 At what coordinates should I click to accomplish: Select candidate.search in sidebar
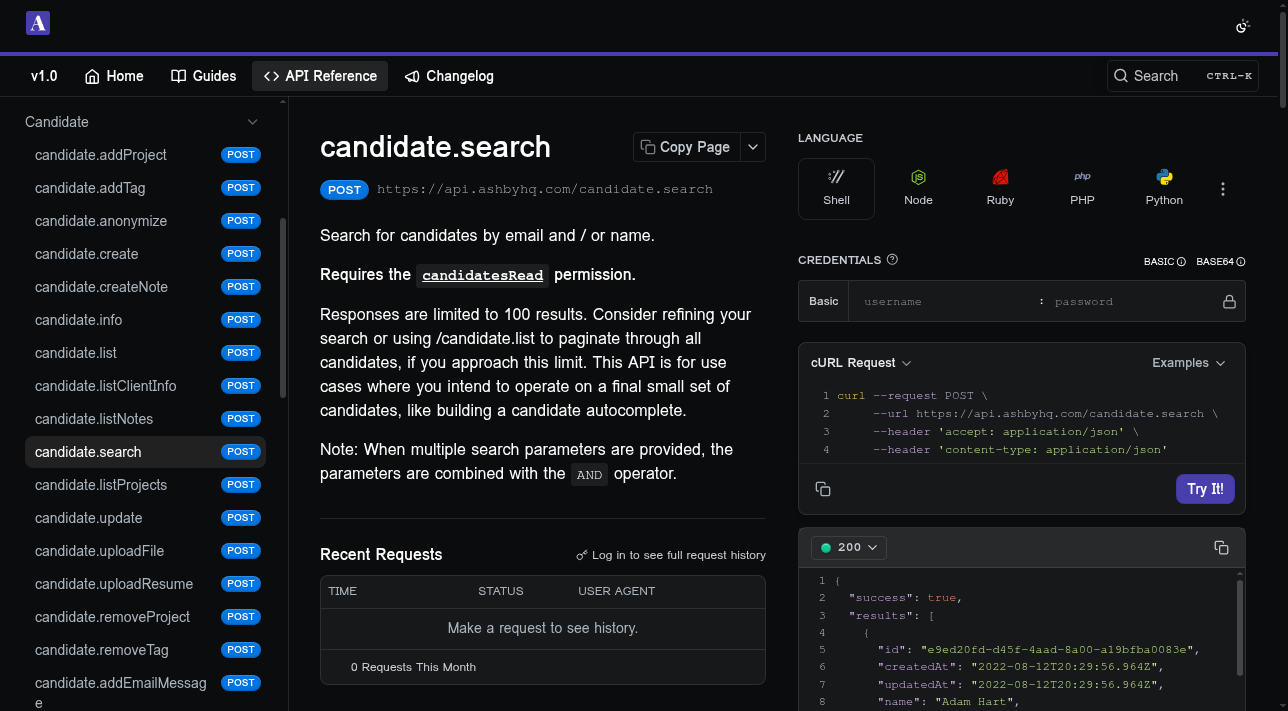coord(145,452)
